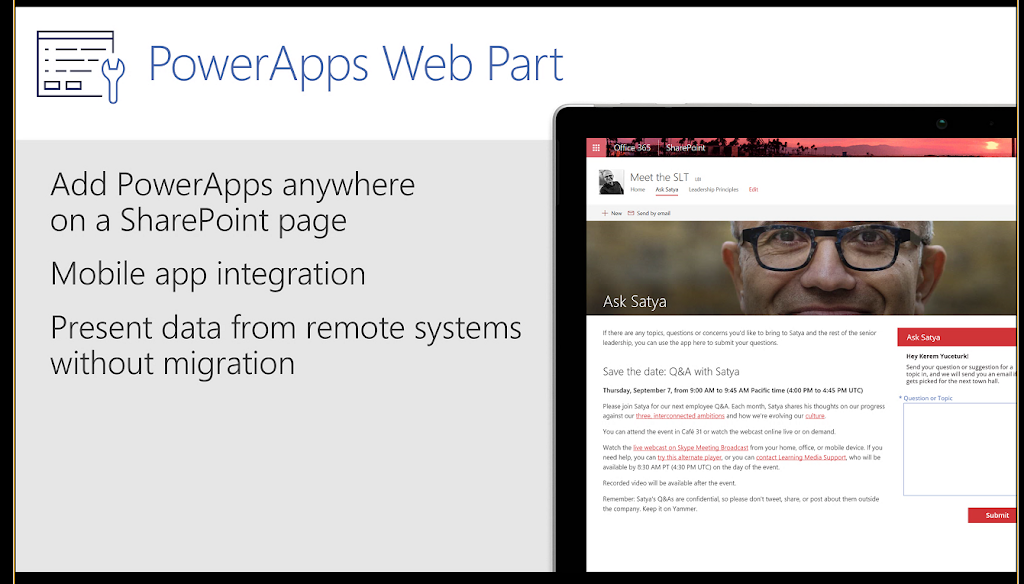The width and height of the screenshot is (1024, 584).
Task: Select the Meet the SLT site title
Action: pos(659,177)
